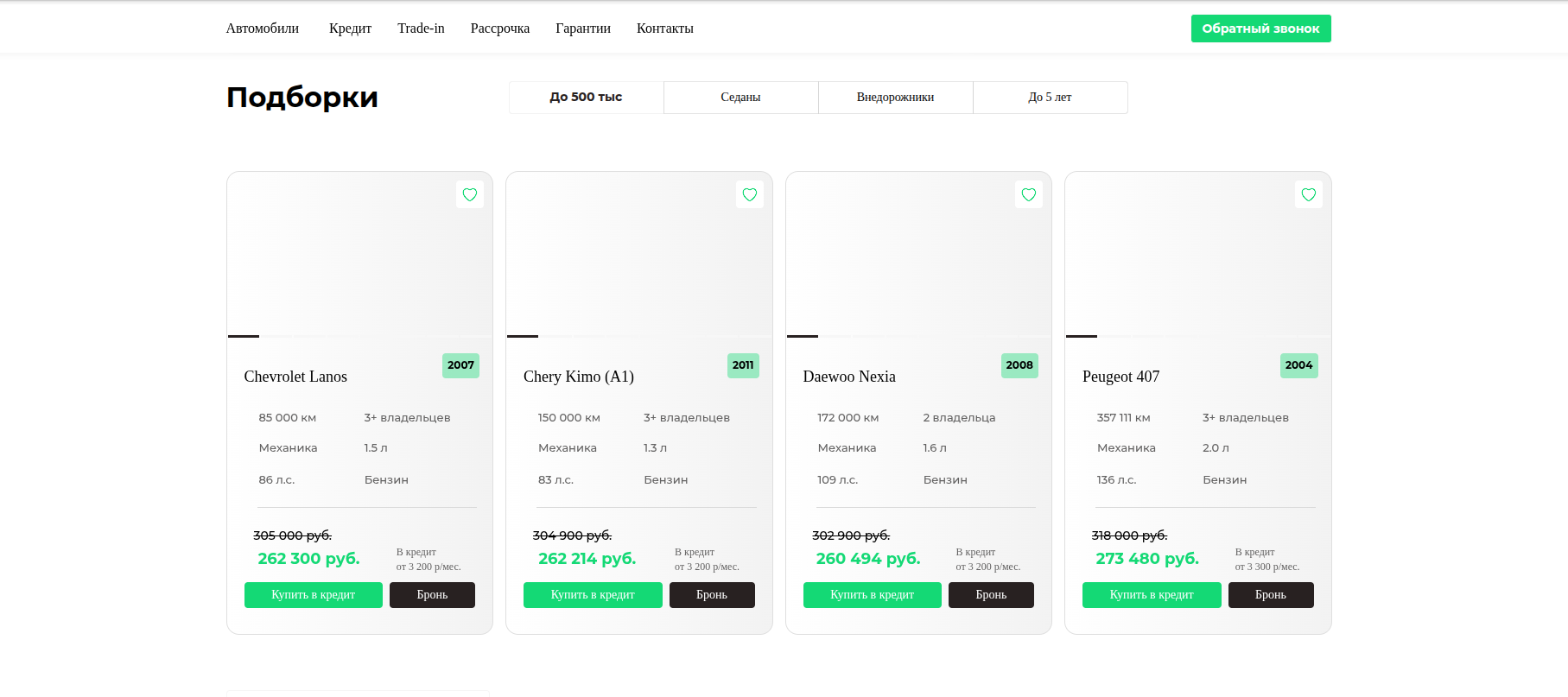
Task: Click the 1.3 л engine volume
Action: (x=656, y=448)
